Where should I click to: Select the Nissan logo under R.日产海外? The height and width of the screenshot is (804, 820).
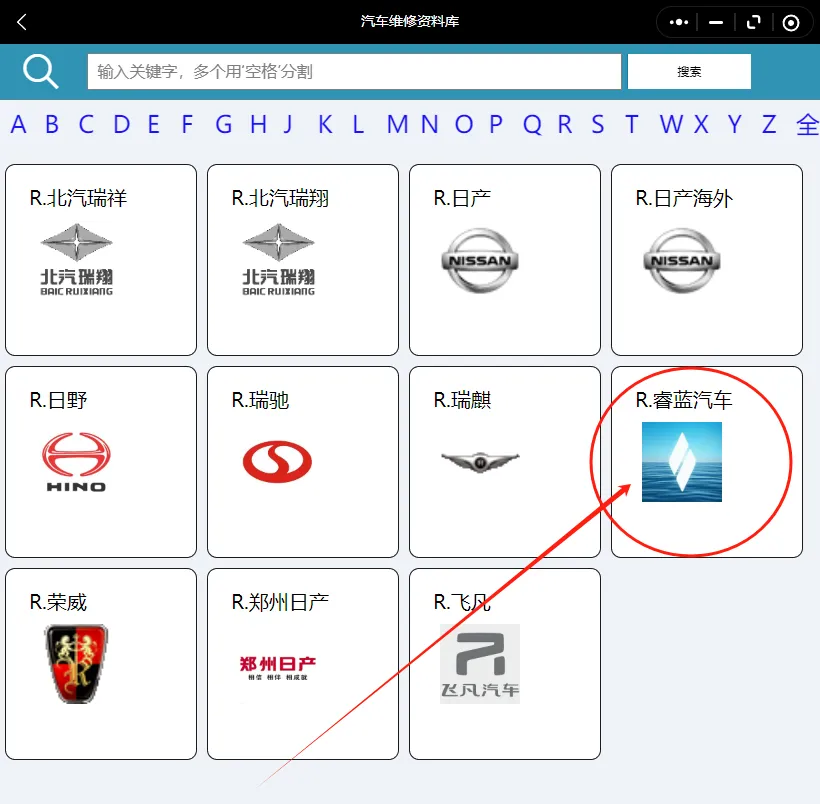click(682, 261)
